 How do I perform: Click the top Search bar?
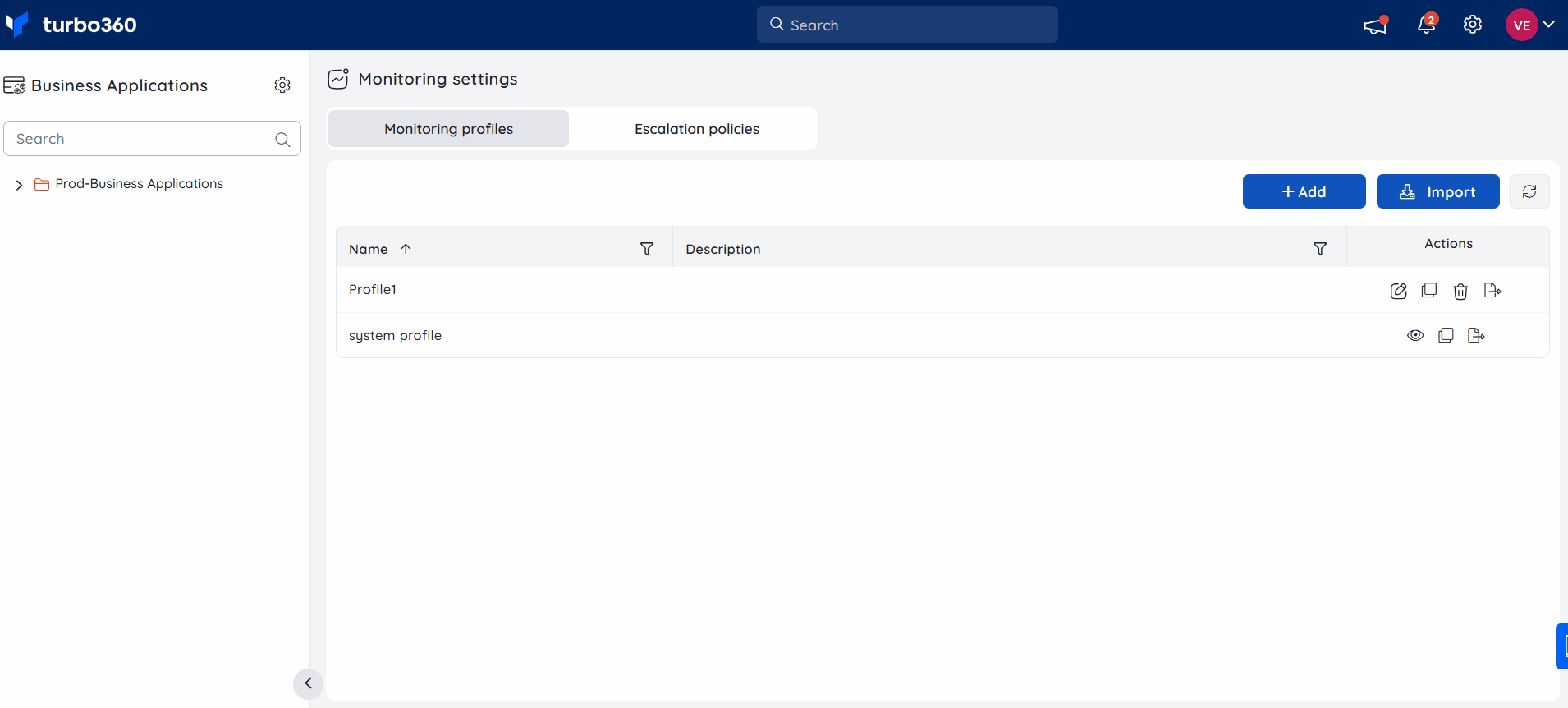907,25
